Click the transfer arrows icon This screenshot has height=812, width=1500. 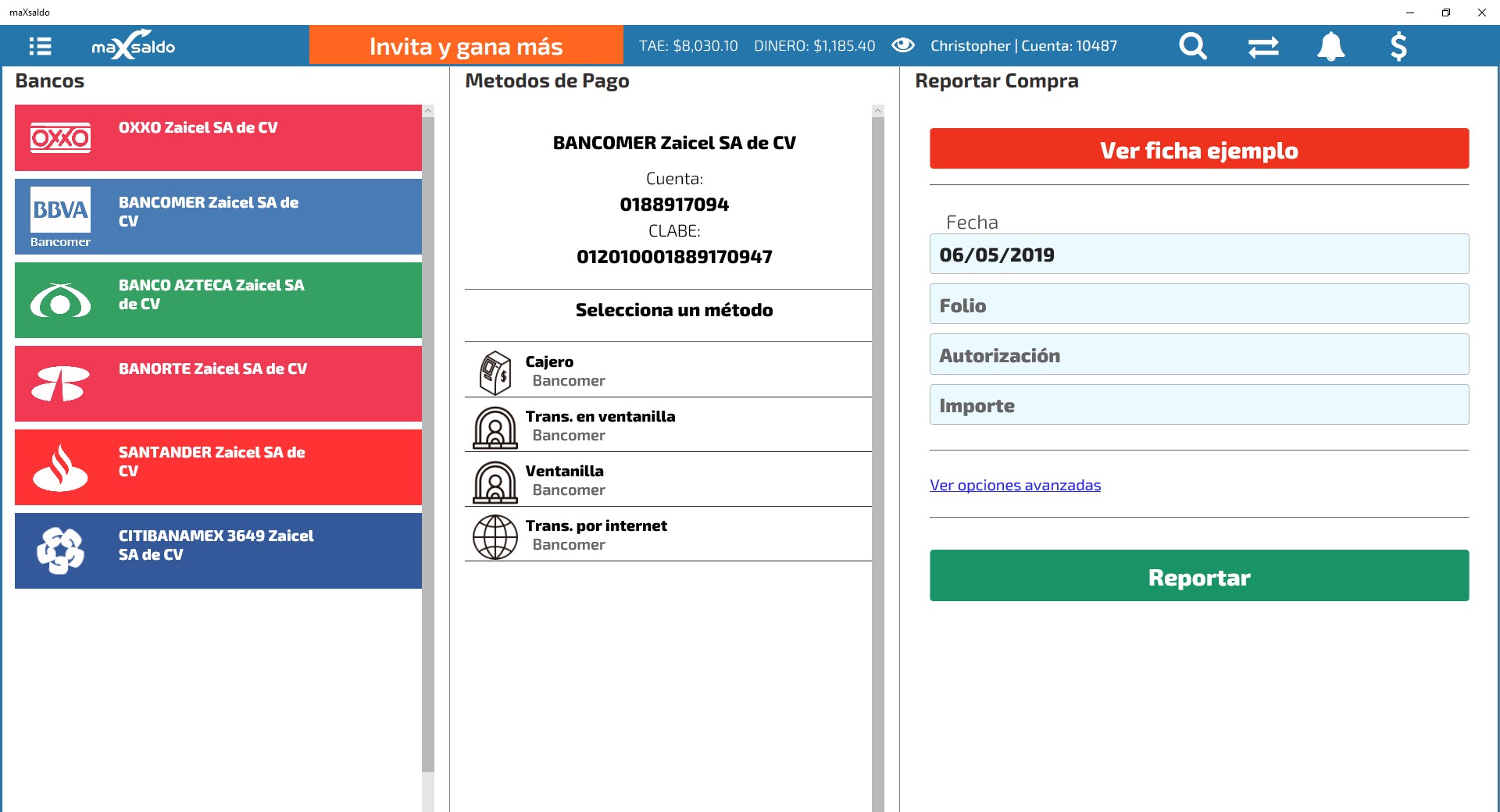point(1263,47)
